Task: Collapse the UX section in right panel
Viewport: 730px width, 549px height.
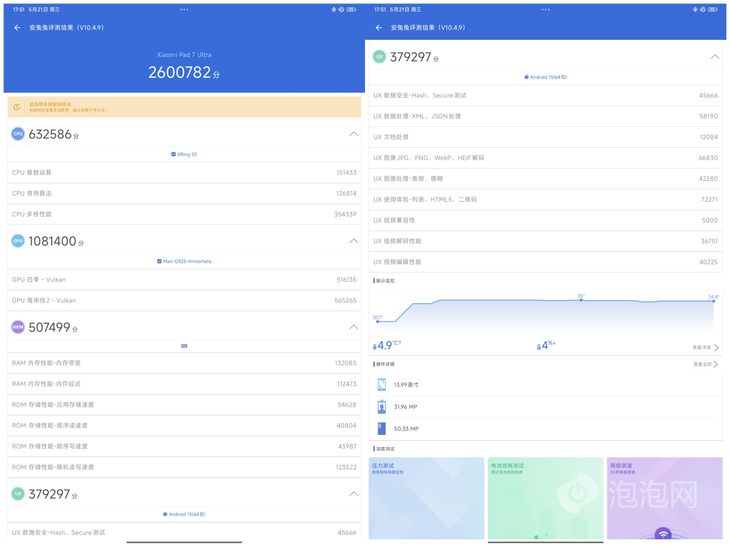Action: click(714, 57)
